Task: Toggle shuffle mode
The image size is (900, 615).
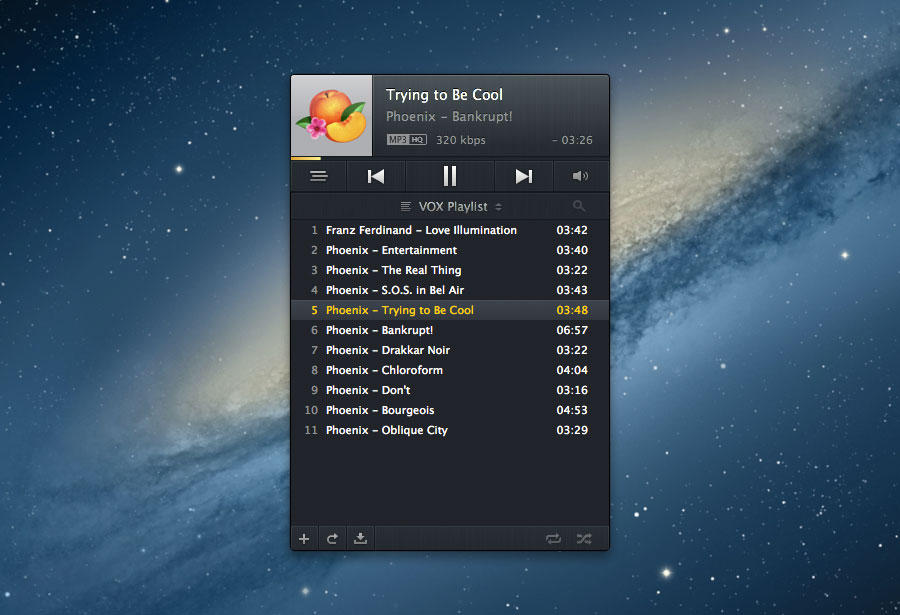Action: point(584,539)
